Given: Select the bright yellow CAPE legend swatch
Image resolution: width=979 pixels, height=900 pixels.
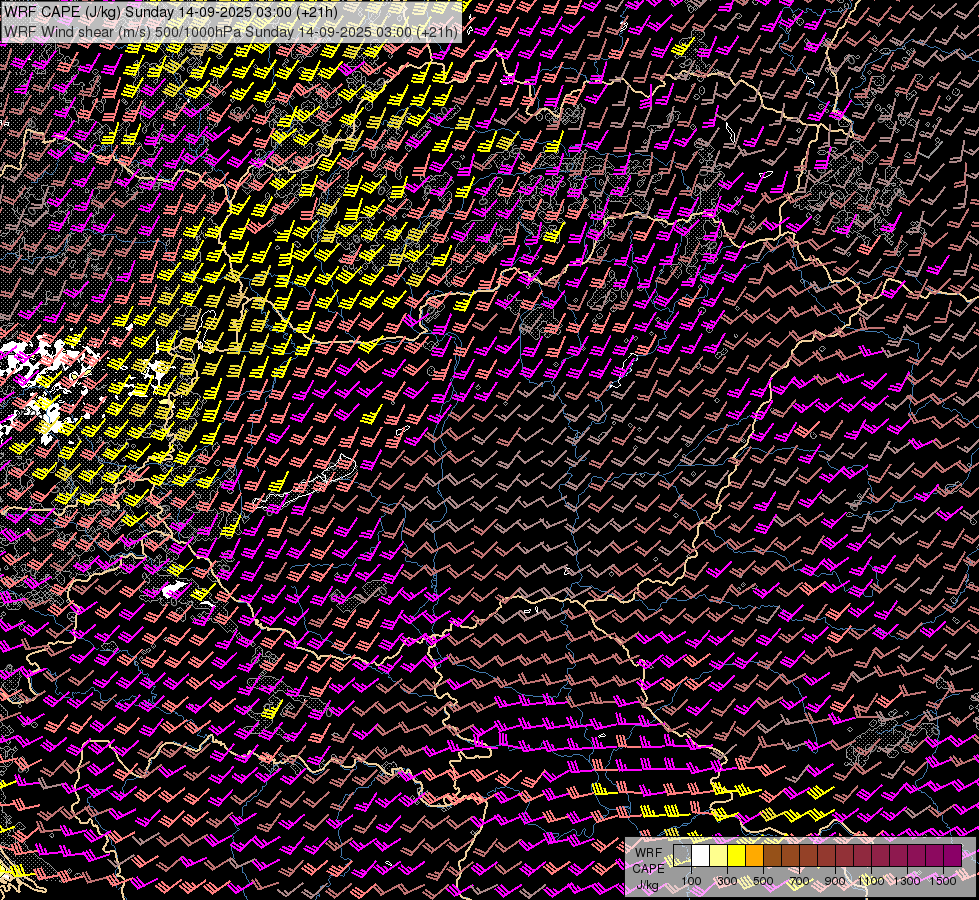Looking at the screenshot, I should tap(737, 856).
